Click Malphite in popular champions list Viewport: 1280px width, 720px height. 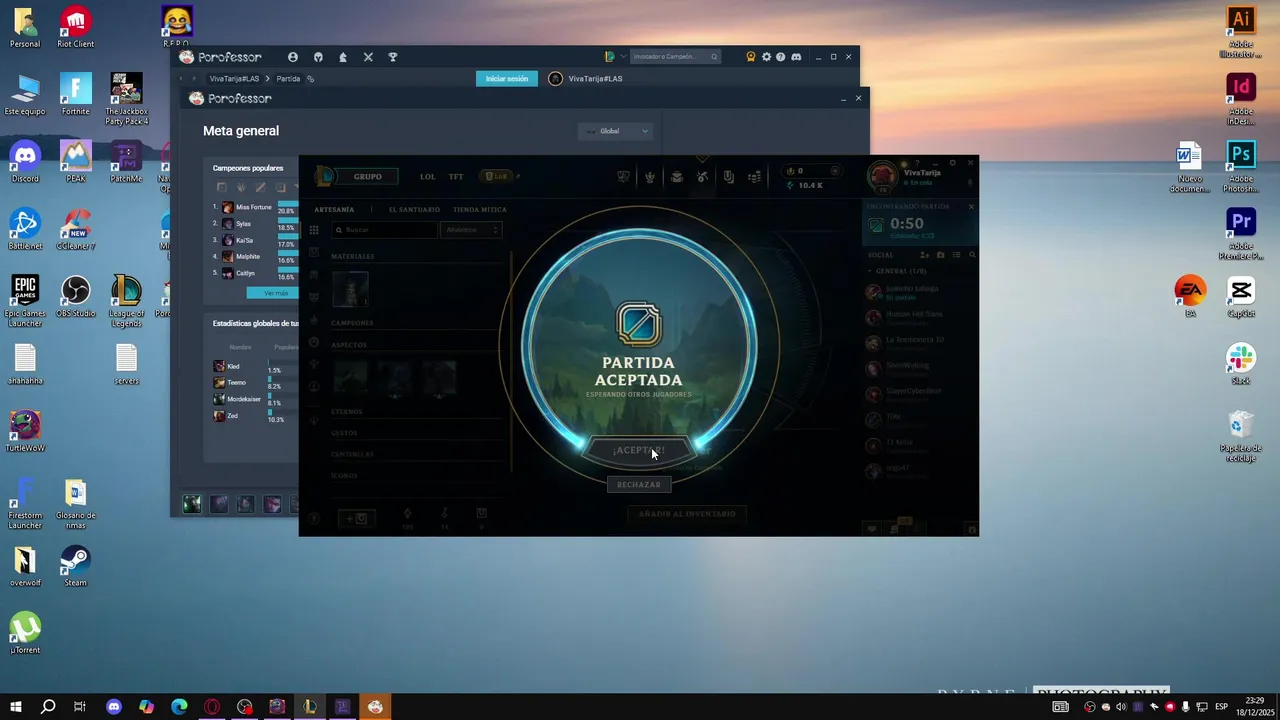click(x=242, y=257)
